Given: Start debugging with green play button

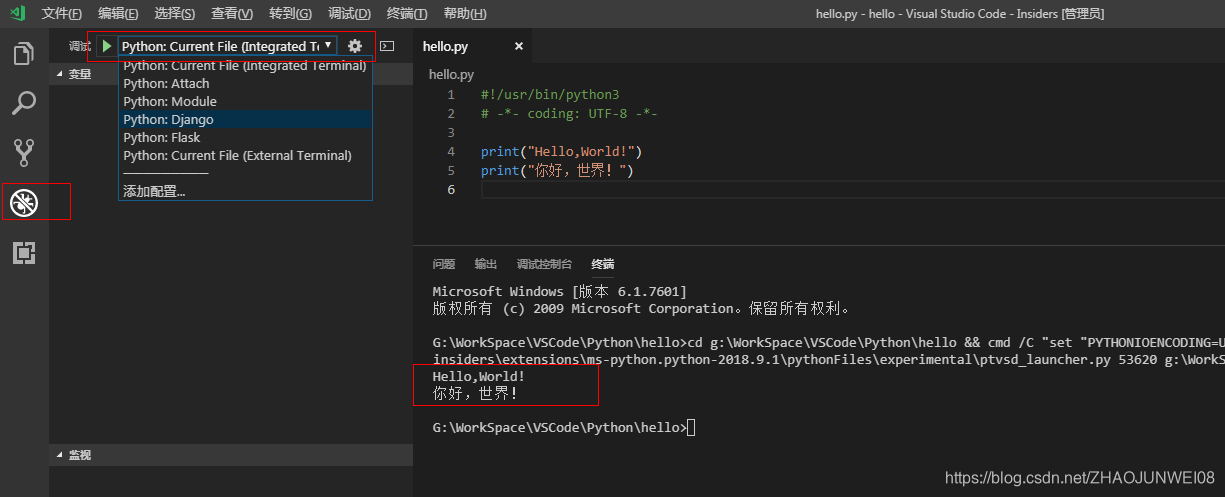Looking at the screenshot, I should tap(107, 46).
